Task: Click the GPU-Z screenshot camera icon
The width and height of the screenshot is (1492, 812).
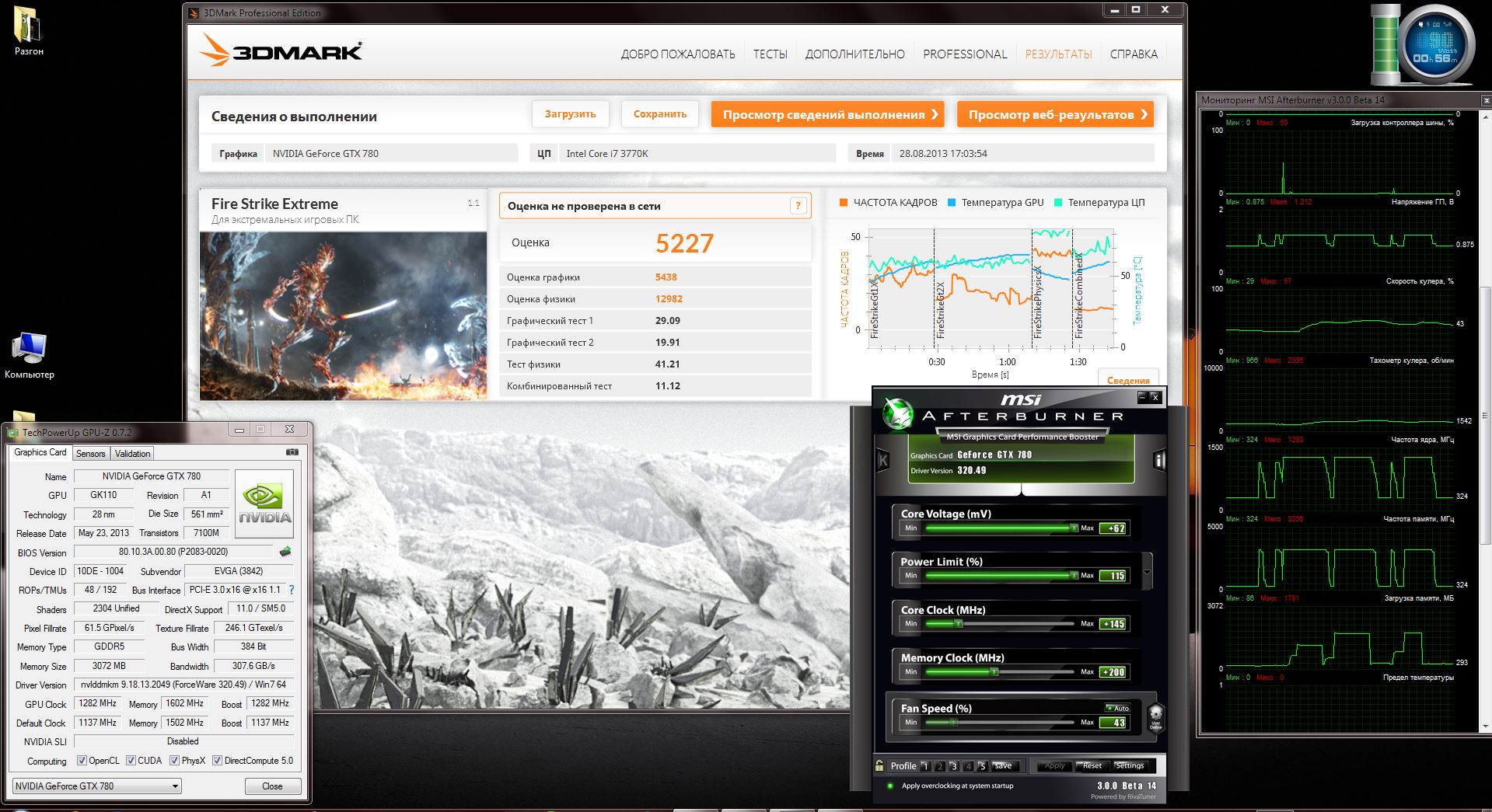Action: [292, 451]
